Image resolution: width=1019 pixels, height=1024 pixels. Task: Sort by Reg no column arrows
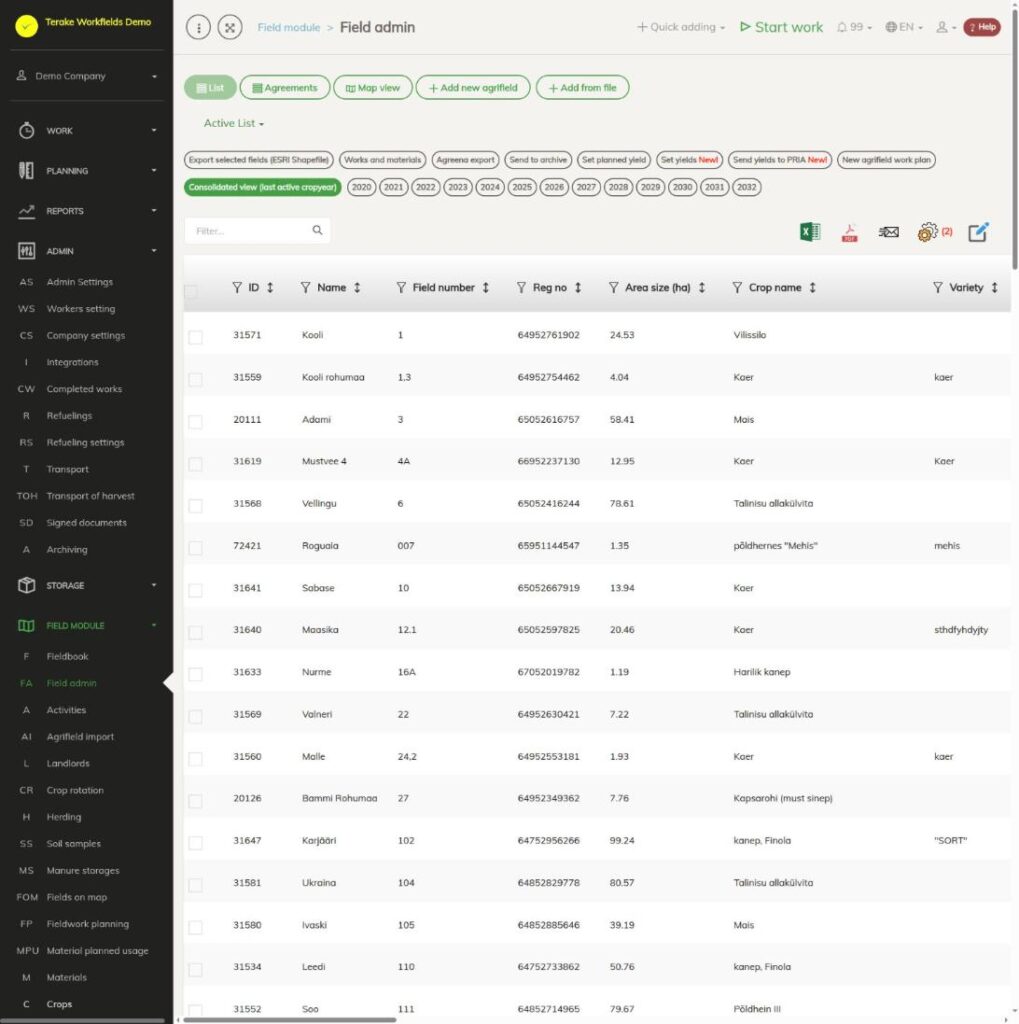click(x=578, y=287)
